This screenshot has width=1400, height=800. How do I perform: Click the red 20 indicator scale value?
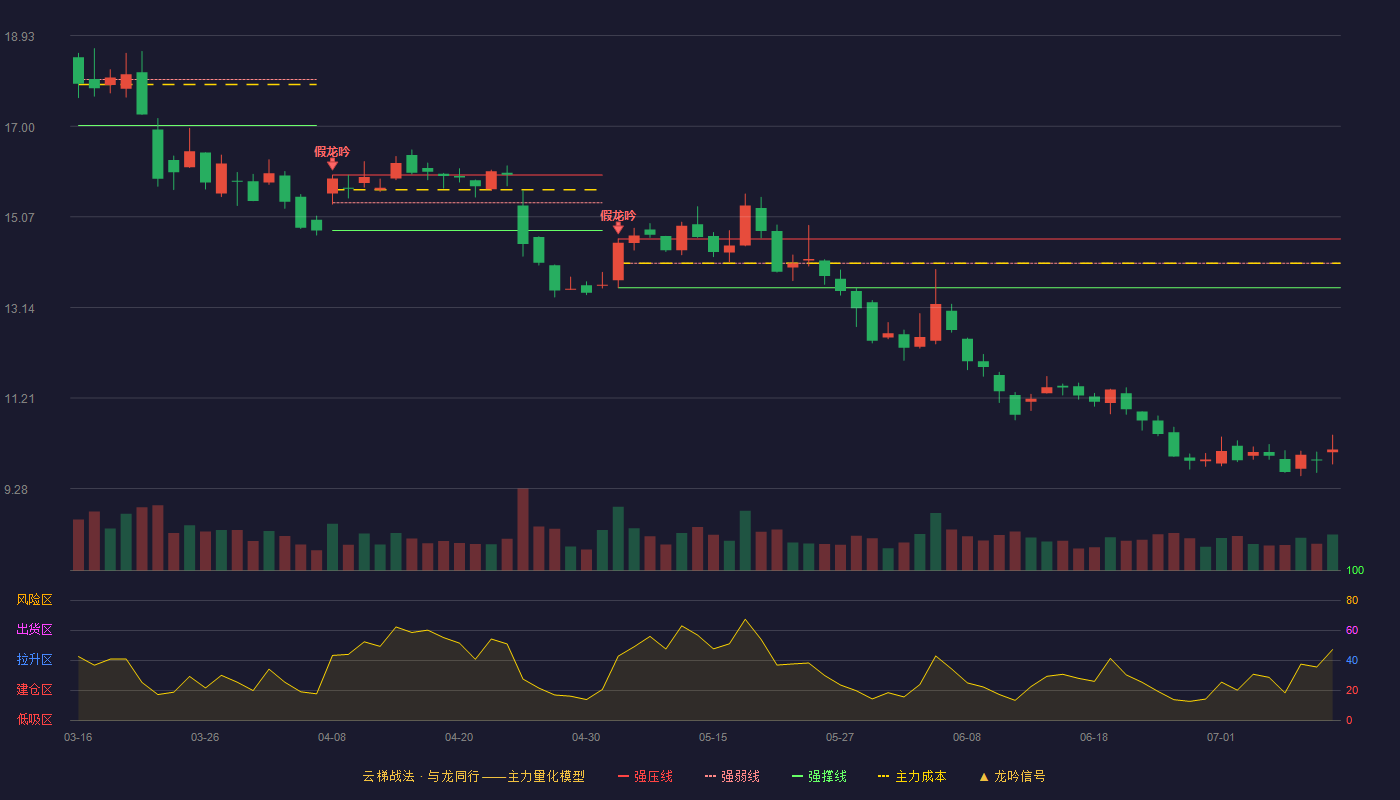click(x=1352, y=690)
